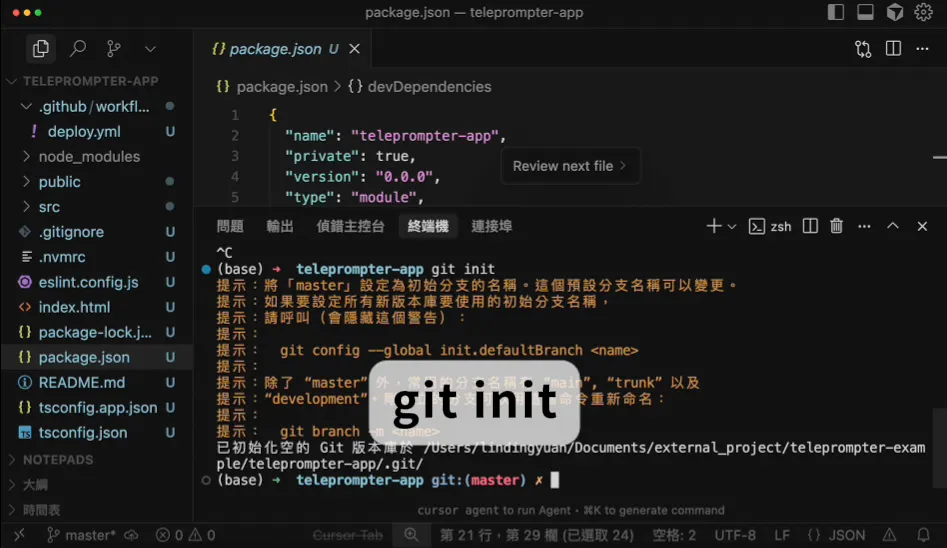Expand the 時間表 timeline section
This screenshot has height=548, width=947.
click(41, 510)
